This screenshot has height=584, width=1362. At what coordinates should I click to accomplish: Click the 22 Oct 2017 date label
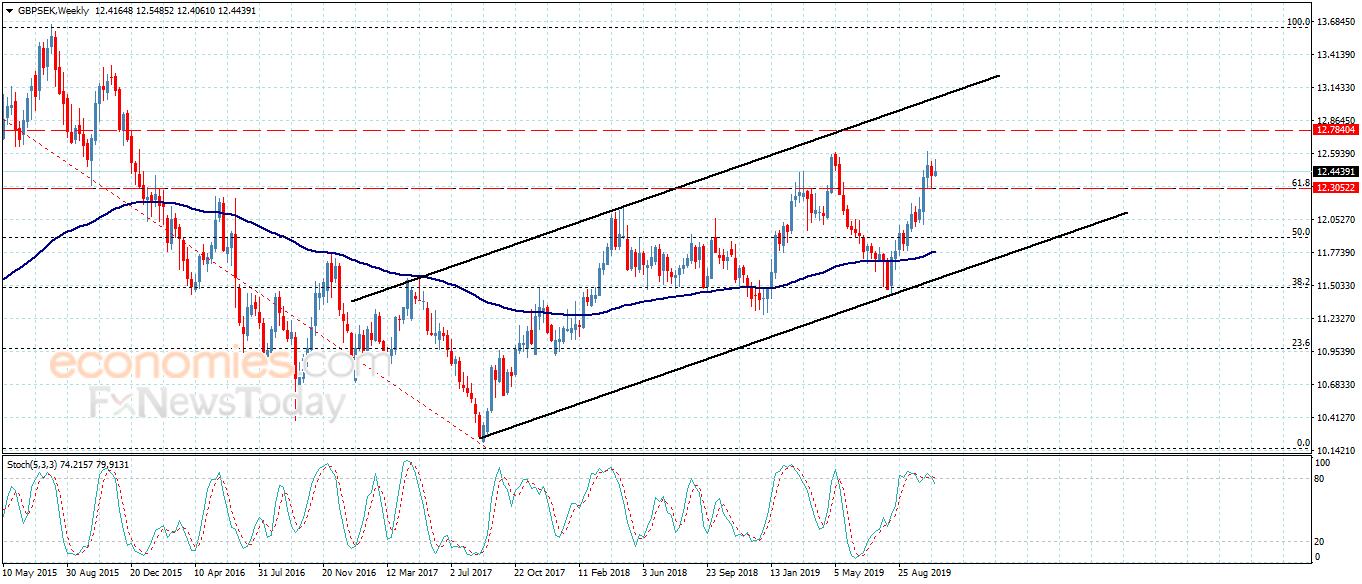(540, 573)
